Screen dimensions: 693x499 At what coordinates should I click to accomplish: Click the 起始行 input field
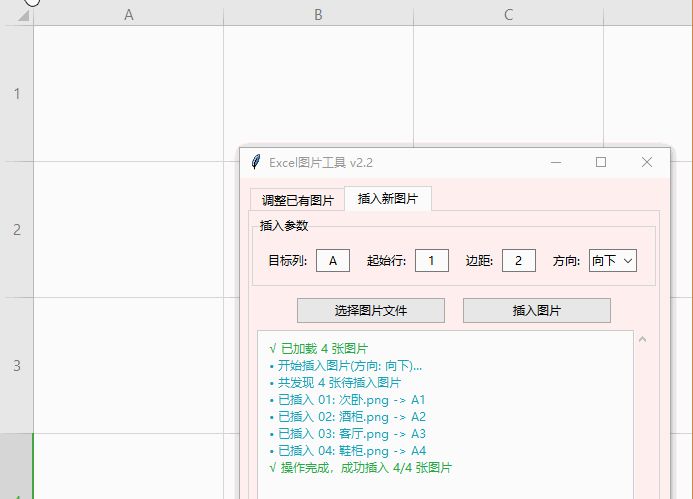tap(431, 260)
